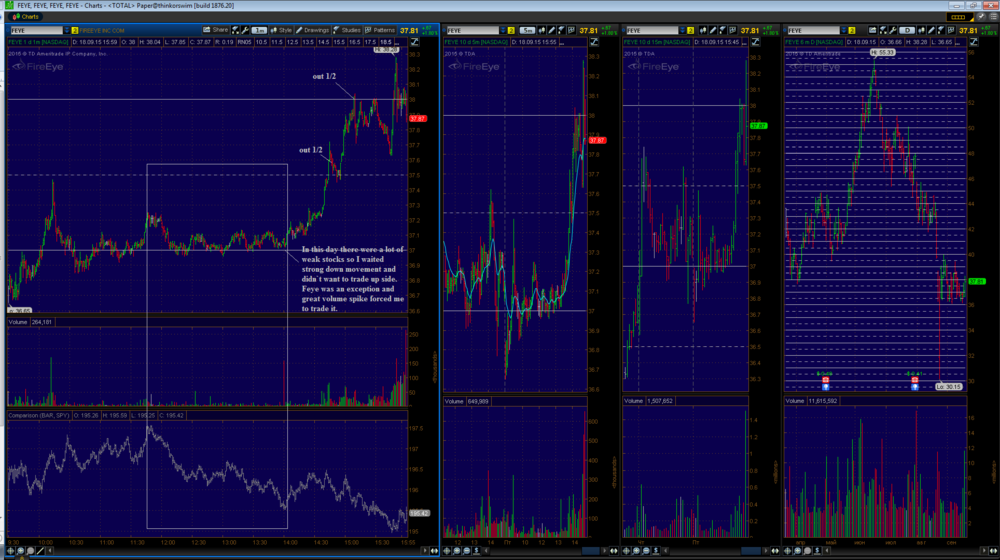Click the yellow link color box in 5m chart
The width and height of the screenshot is (1000, 560).
point(511,31)
